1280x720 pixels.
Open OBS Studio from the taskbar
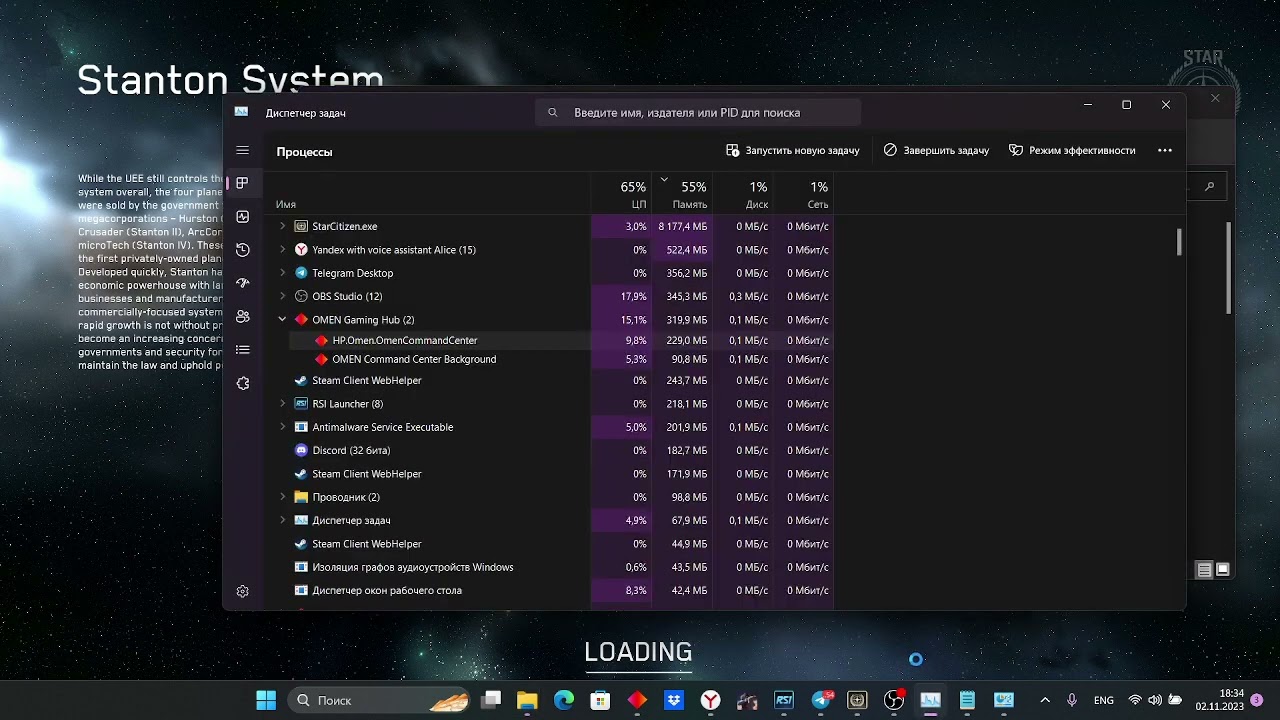(894, 700)
